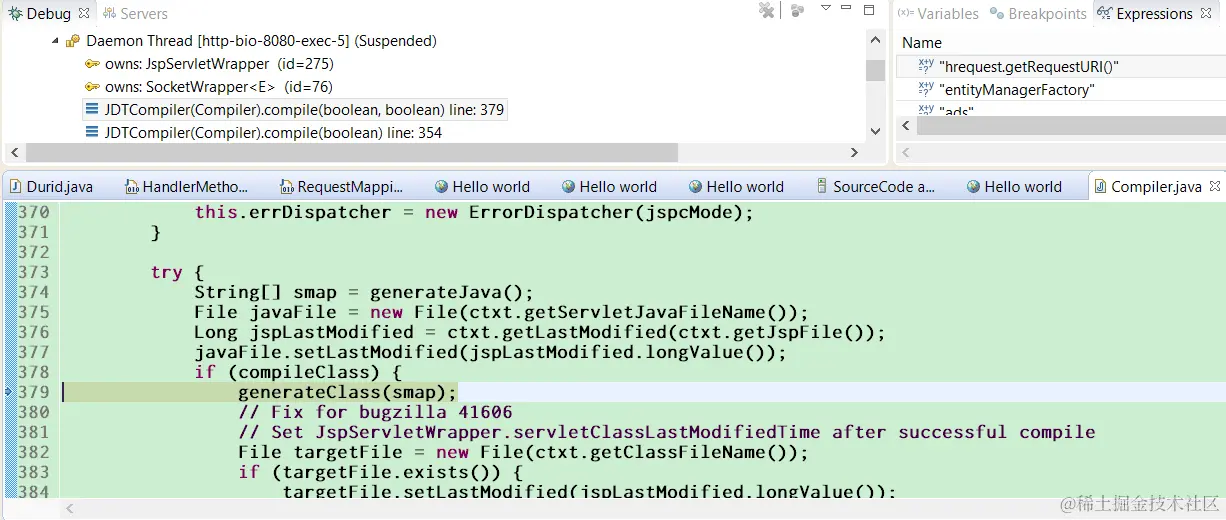Viewport: 1226px width, 520px height.
Task: Click line number 378 in gutter
Action: tap(33, 372)
